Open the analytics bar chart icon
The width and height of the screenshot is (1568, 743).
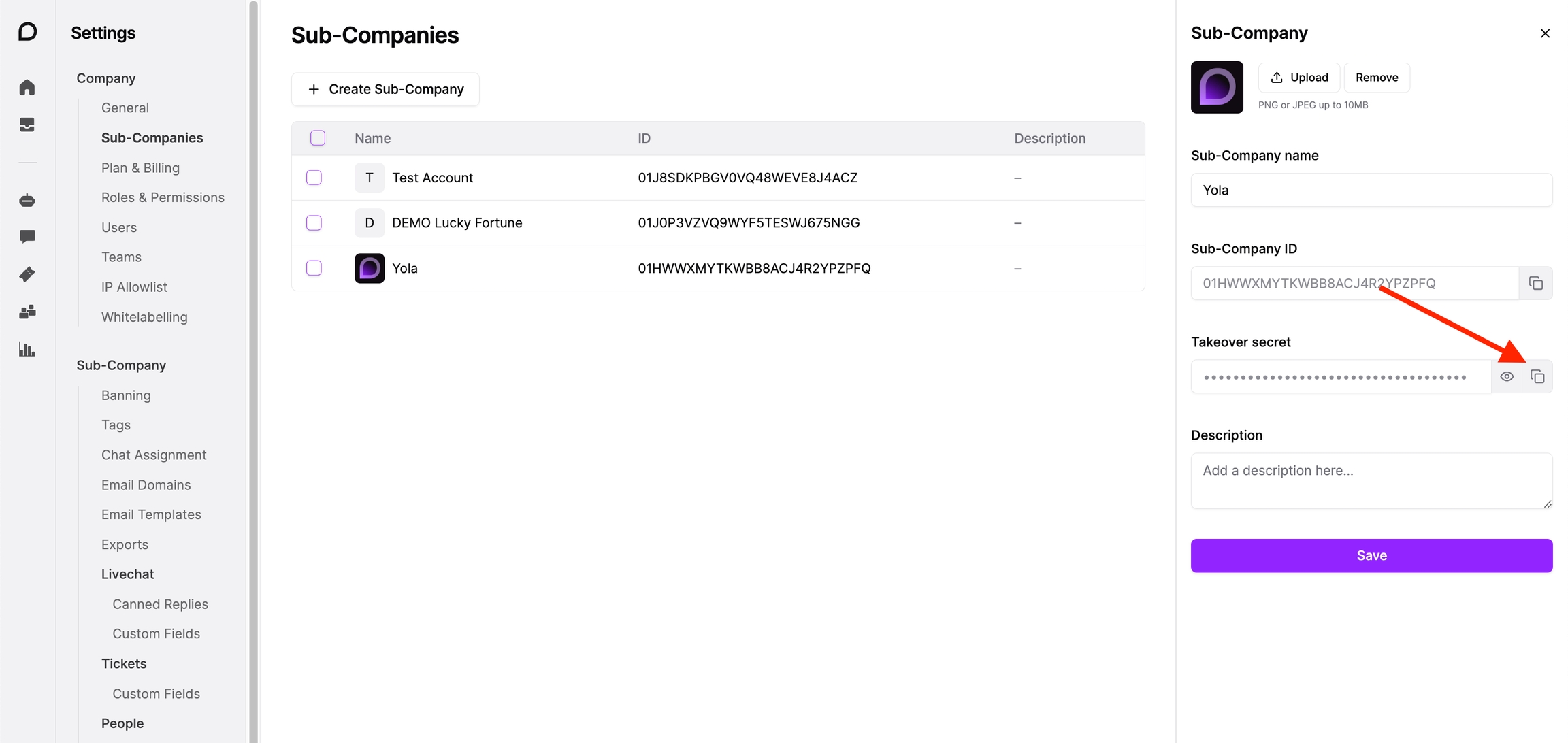coord(27,350)
